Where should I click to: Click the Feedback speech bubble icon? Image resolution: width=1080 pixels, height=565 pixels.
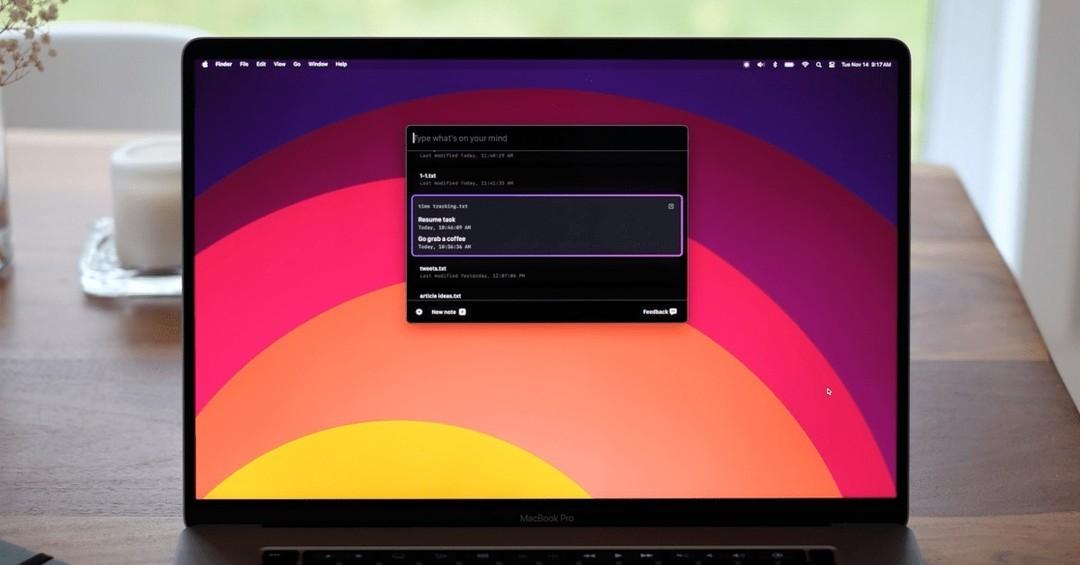click(673, 312)
